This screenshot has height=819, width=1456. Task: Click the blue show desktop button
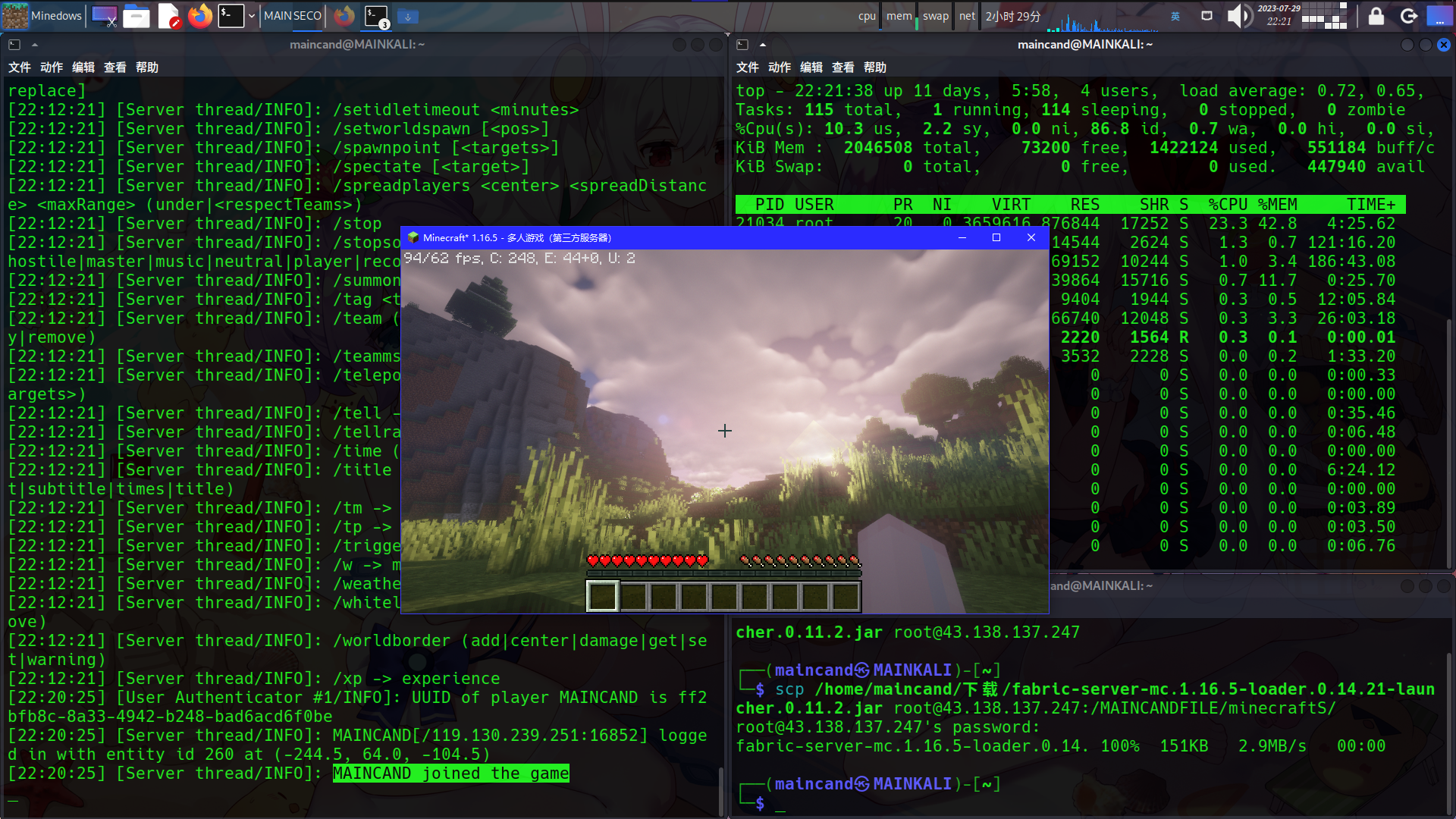(x=1439, y=16)
